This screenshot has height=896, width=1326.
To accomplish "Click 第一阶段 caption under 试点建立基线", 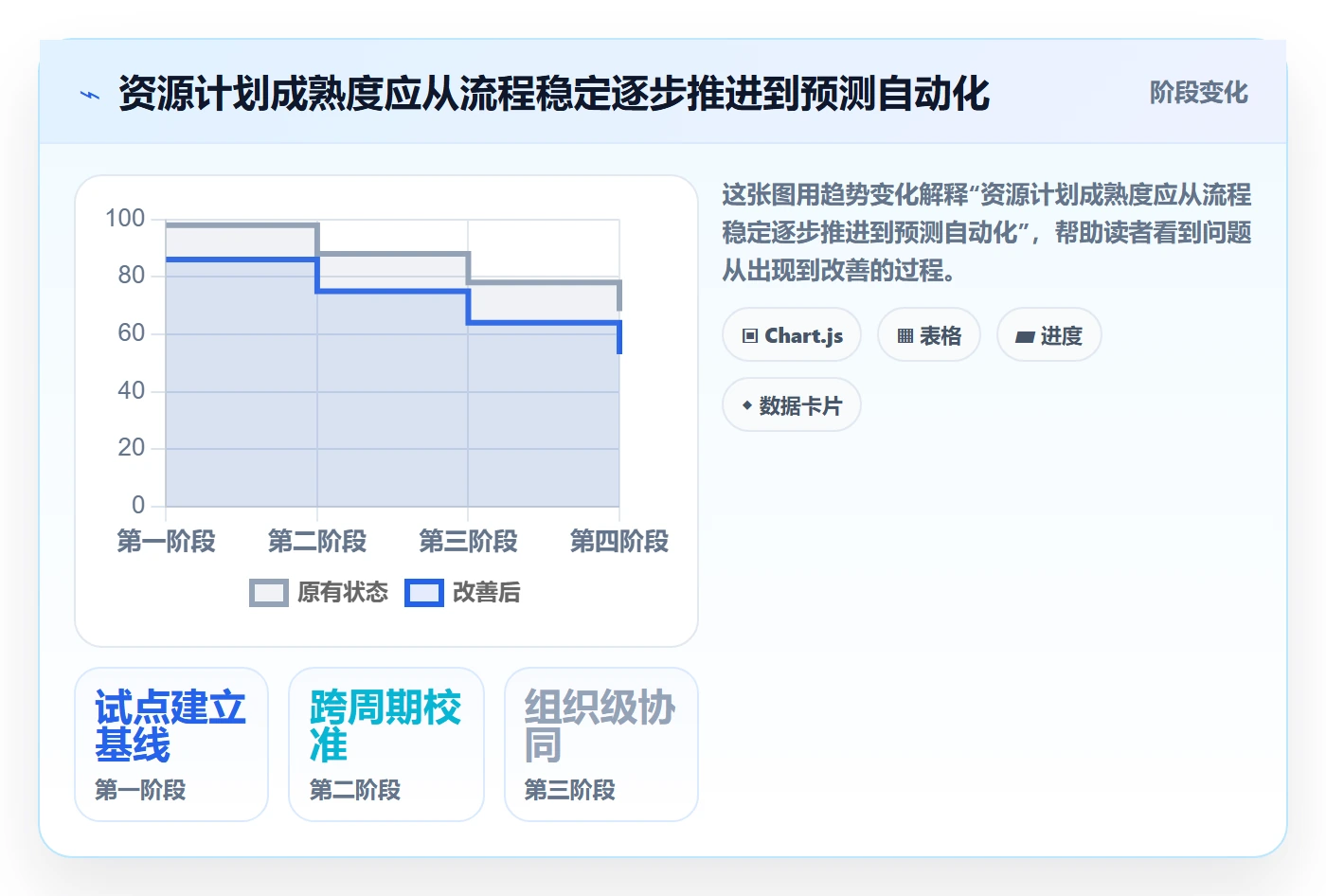I will click(140, 790).
